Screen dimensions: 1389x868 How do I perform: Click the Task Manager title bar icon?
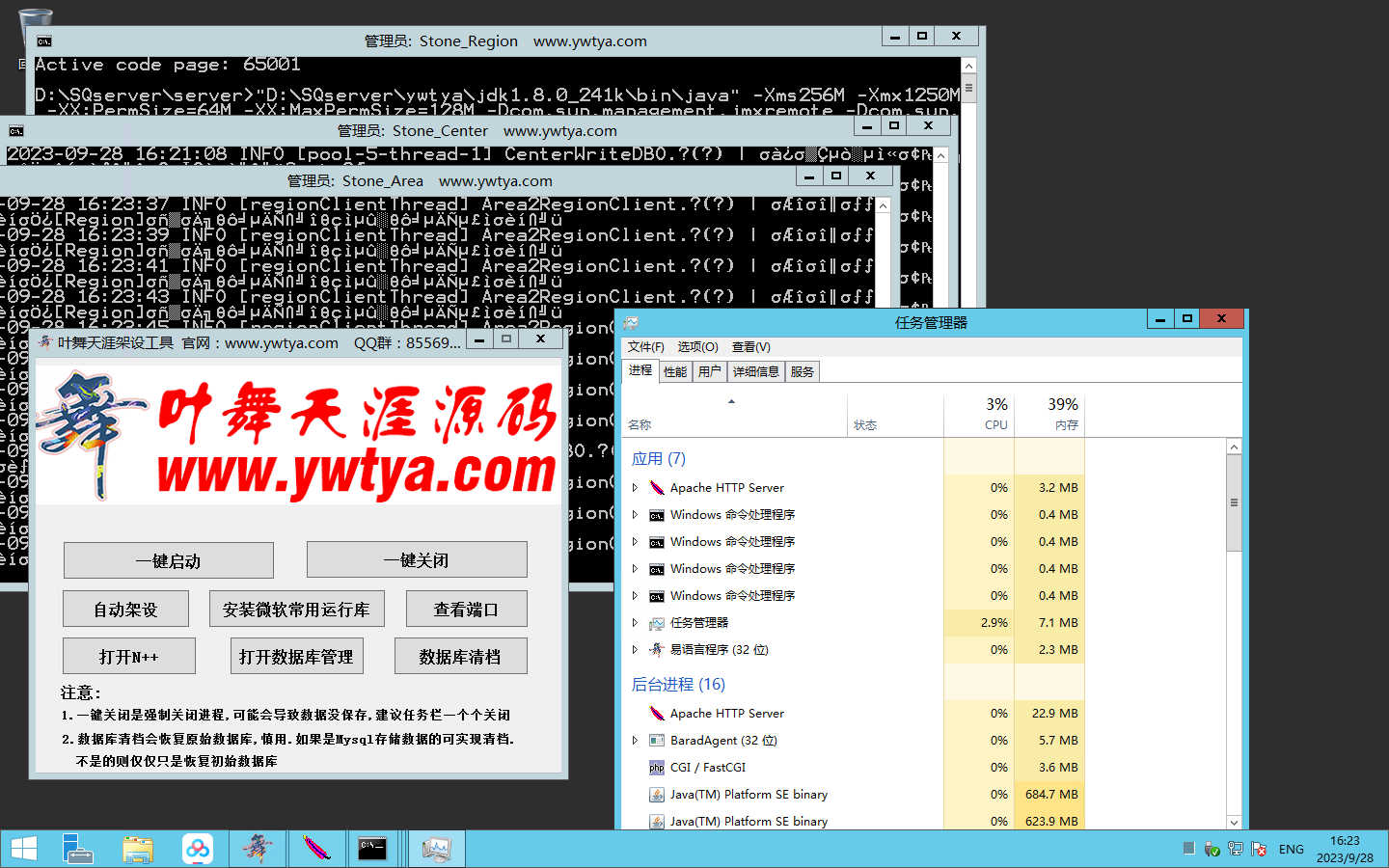[x=631, y=322]
